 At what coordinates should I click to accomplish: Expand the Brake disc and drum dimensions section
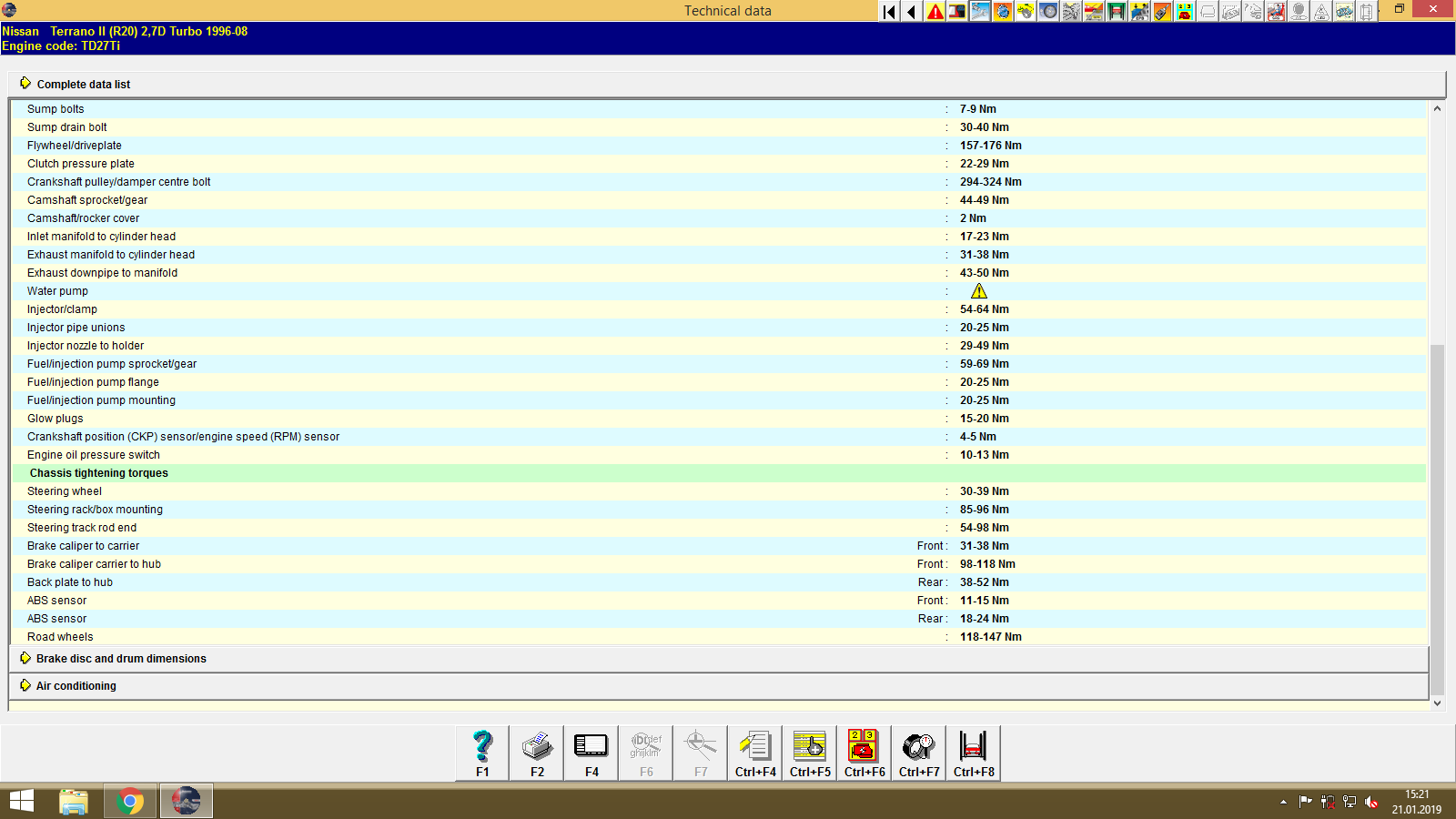(x=119, y=658)
